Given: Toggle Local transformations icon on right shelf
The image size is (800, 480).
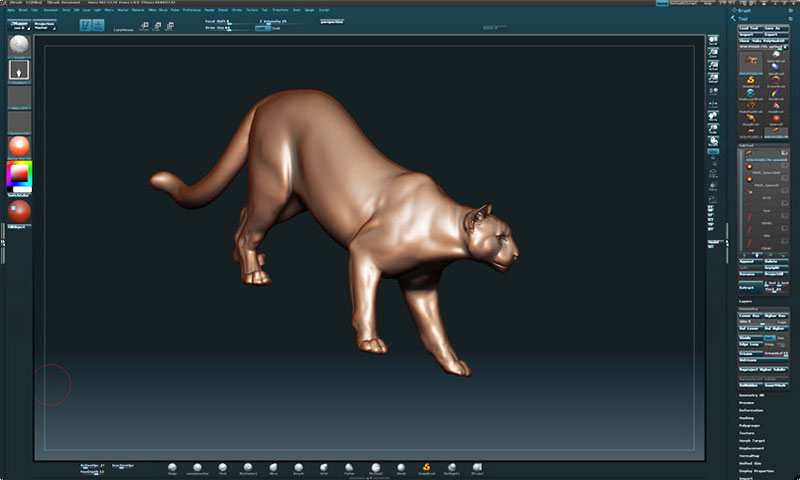Looking at the screenshot, I should 713,92.
